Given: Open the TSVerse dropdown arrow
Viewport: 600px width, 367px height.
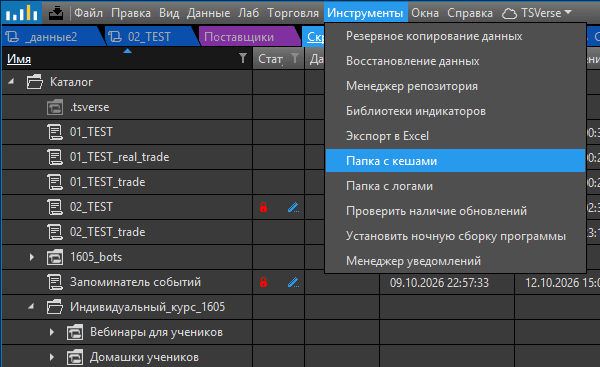Looking at the screenshot, I should 568,13.
